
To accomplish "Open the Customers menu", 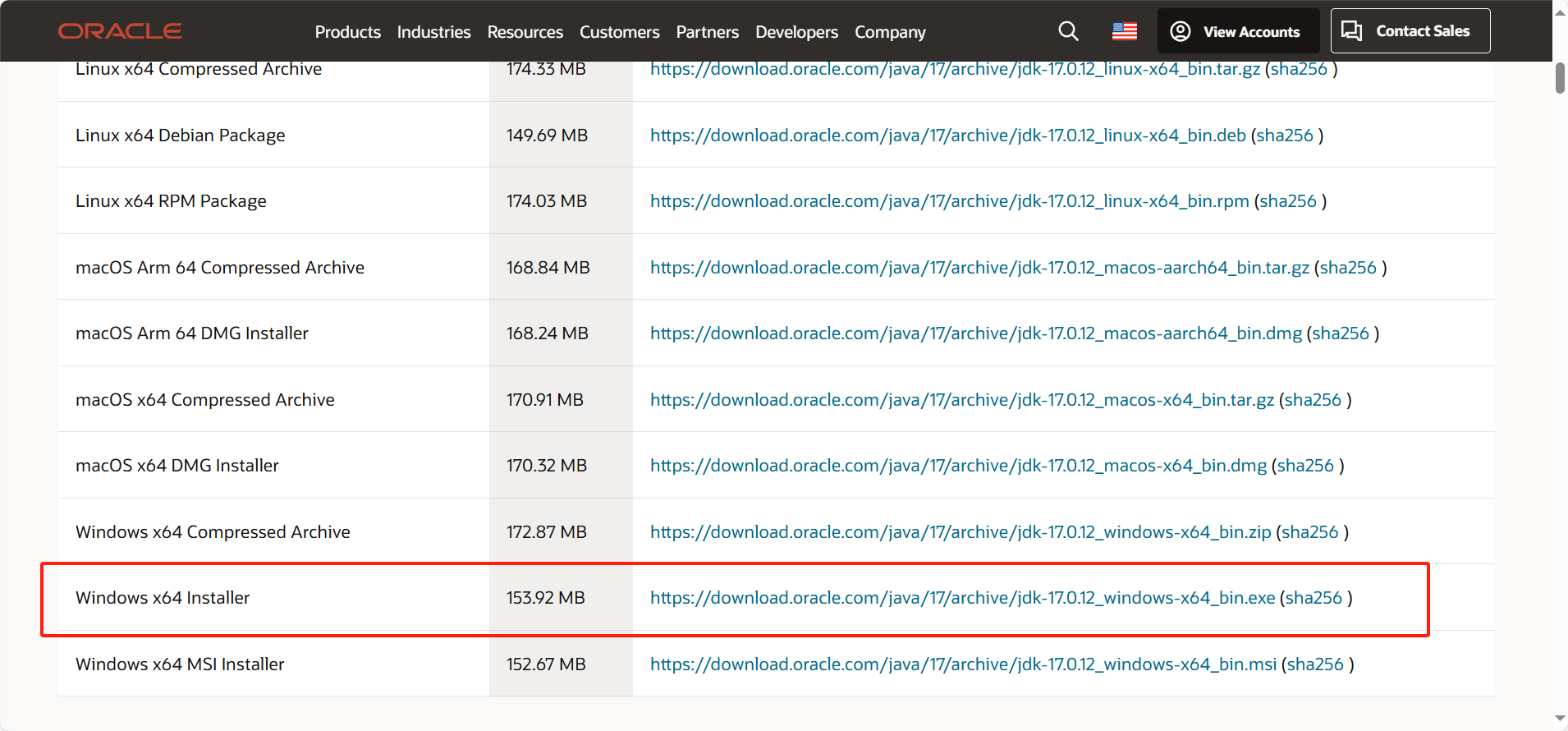I will click(620, 32).
